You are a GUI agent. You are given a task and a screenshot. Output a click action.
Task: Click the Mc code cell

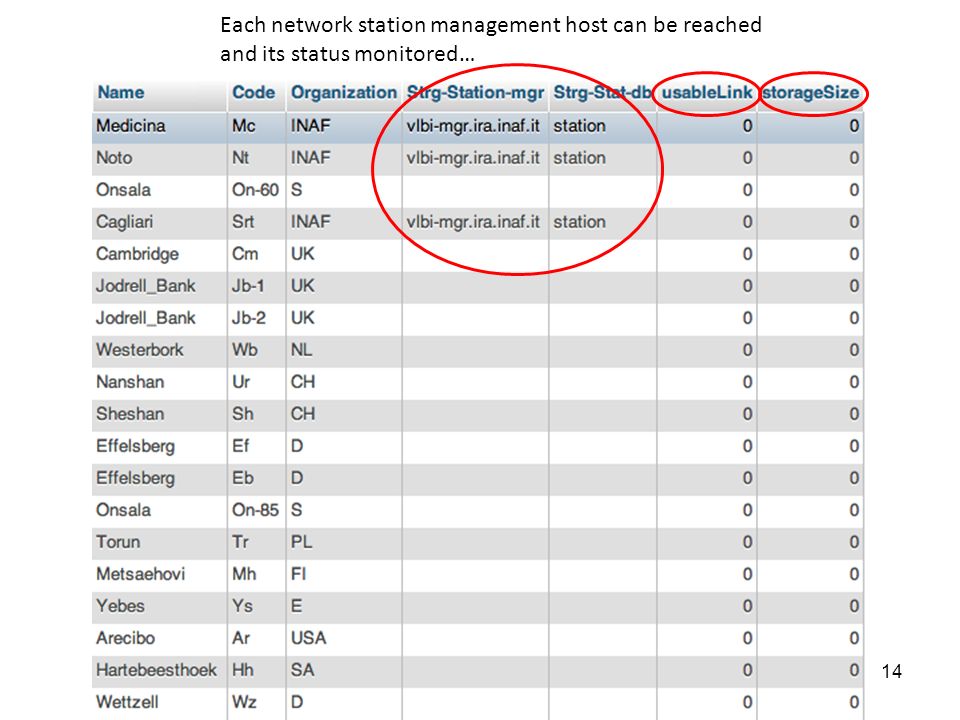point(244,126)
